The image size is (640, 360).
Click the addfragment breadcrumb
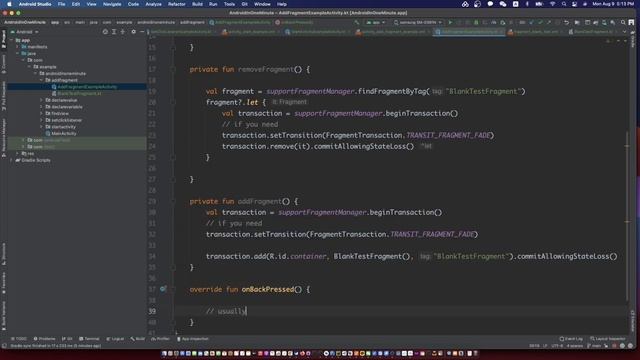[x=192, y=22]
